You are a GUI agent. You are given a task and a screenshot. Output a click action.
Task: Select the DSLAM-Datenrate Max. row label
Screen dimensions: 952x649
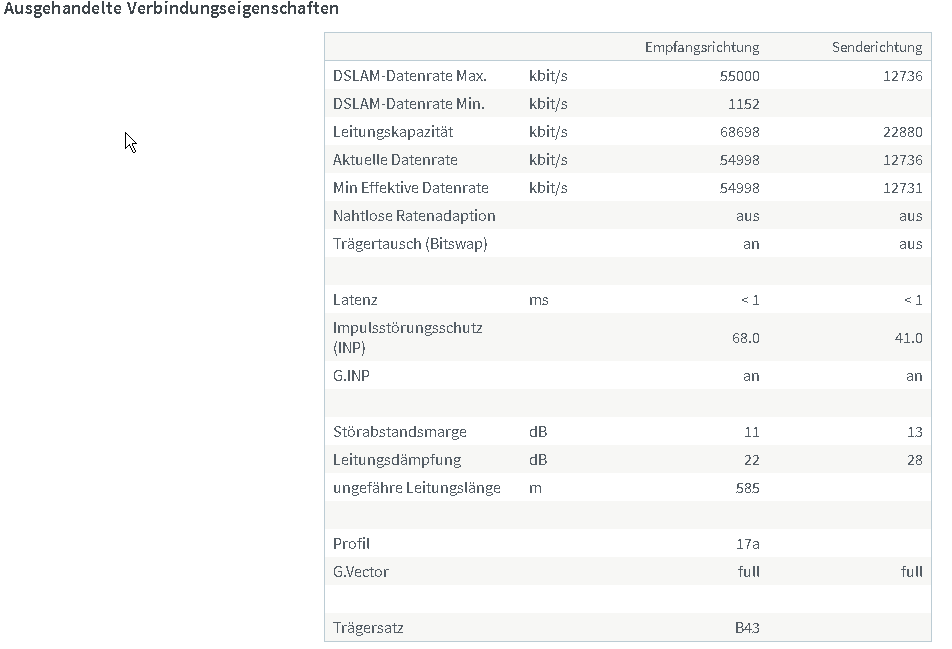pos(410,76)
